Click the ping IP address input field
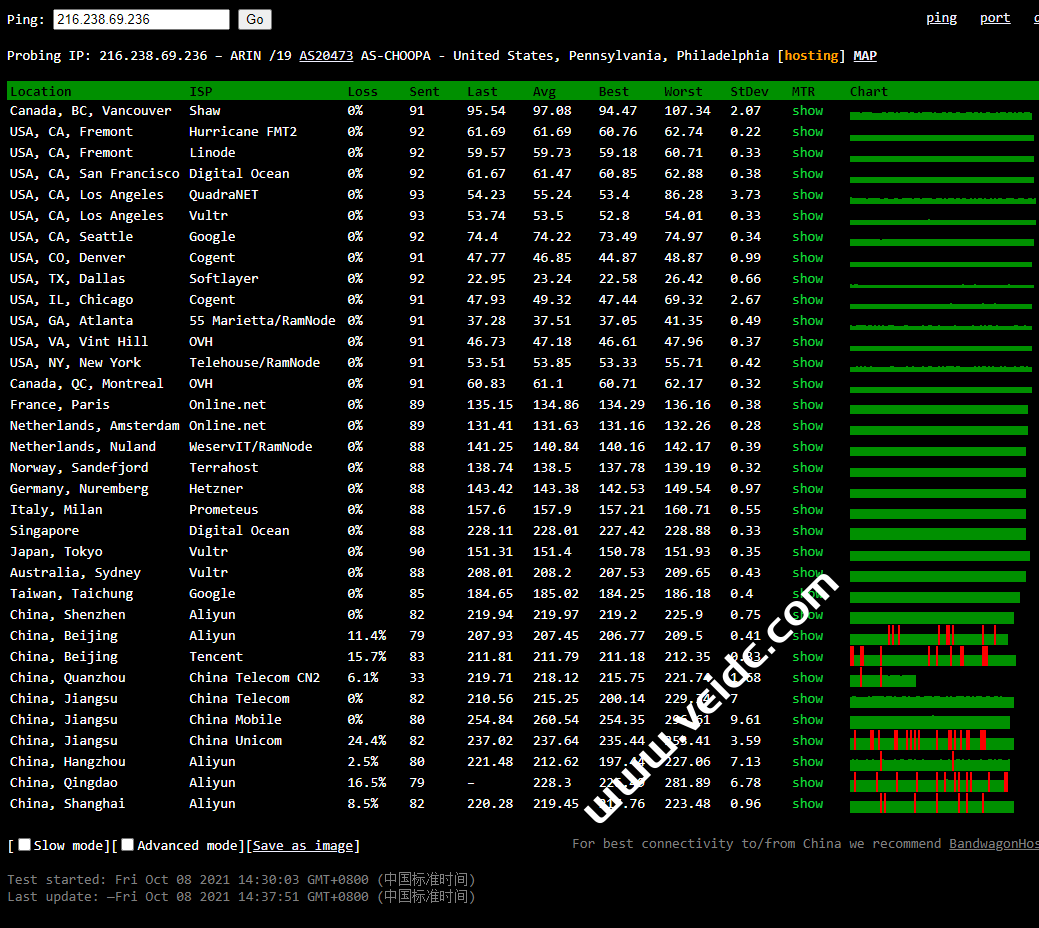This screenshot has height=928, width=1039. (x=141, y=19)
